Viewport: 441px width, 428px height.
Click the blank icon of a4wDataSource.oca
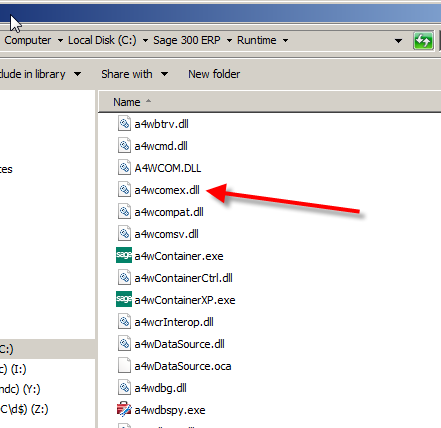(x=124, y=366)
